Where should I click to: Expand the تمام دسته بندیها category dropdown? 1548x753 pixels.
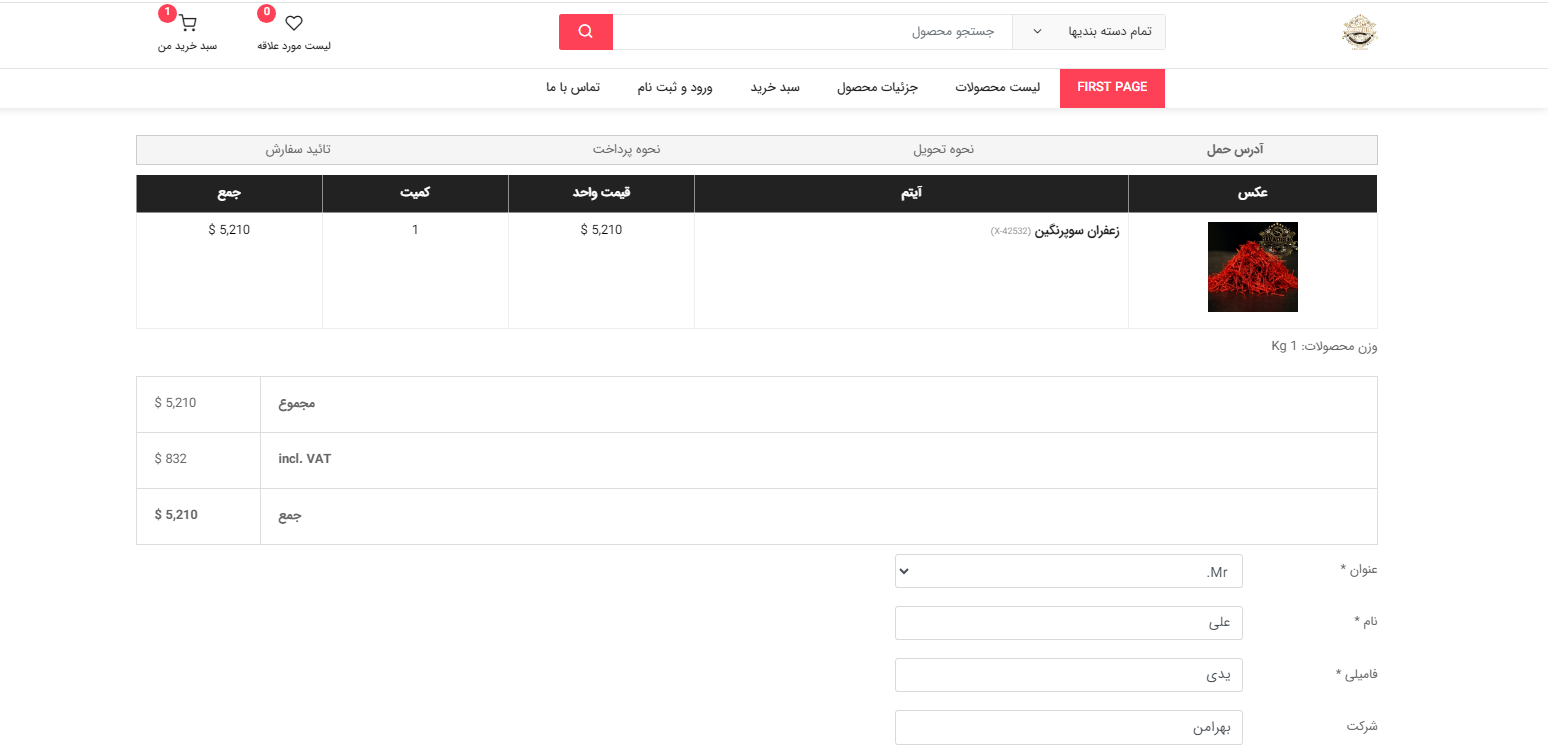1088,32
